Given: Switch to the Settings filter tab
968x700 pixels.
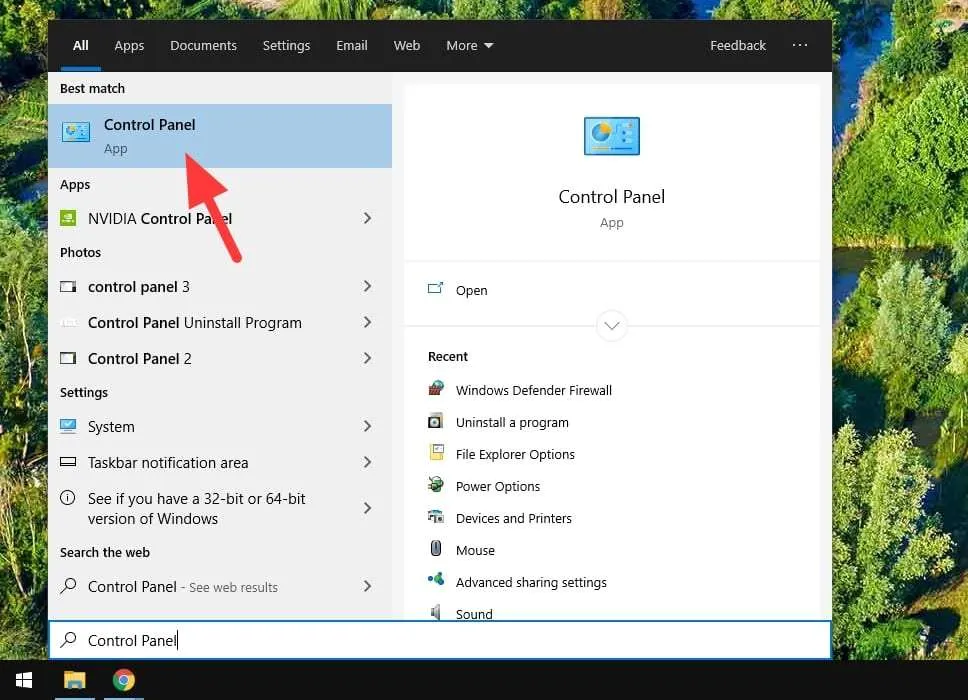Looking at the screenshot, I should click(x=286, y=46).
